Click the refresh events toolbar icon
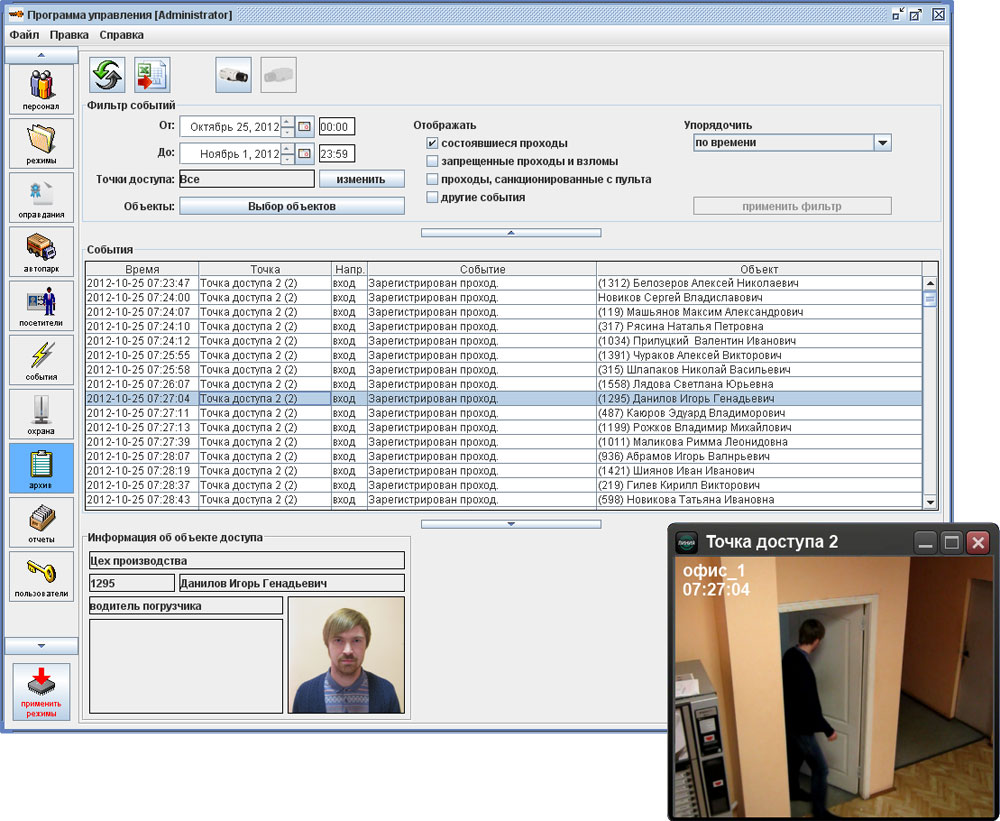Image resolution: width=1000 pixels, height=821 pixels. [107, 75]
